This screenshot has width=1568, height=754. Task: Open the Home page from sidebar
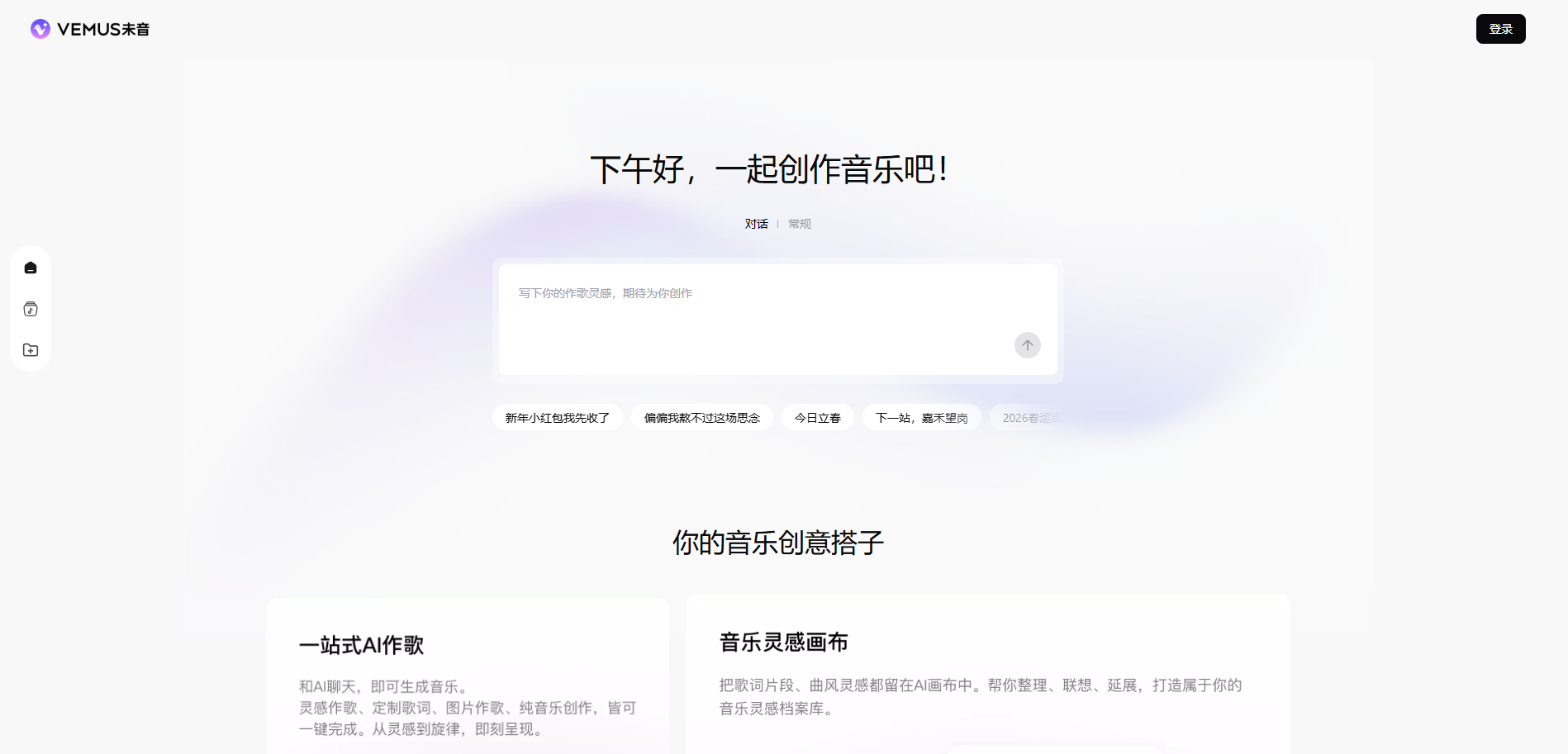click(x=31, y=268)
